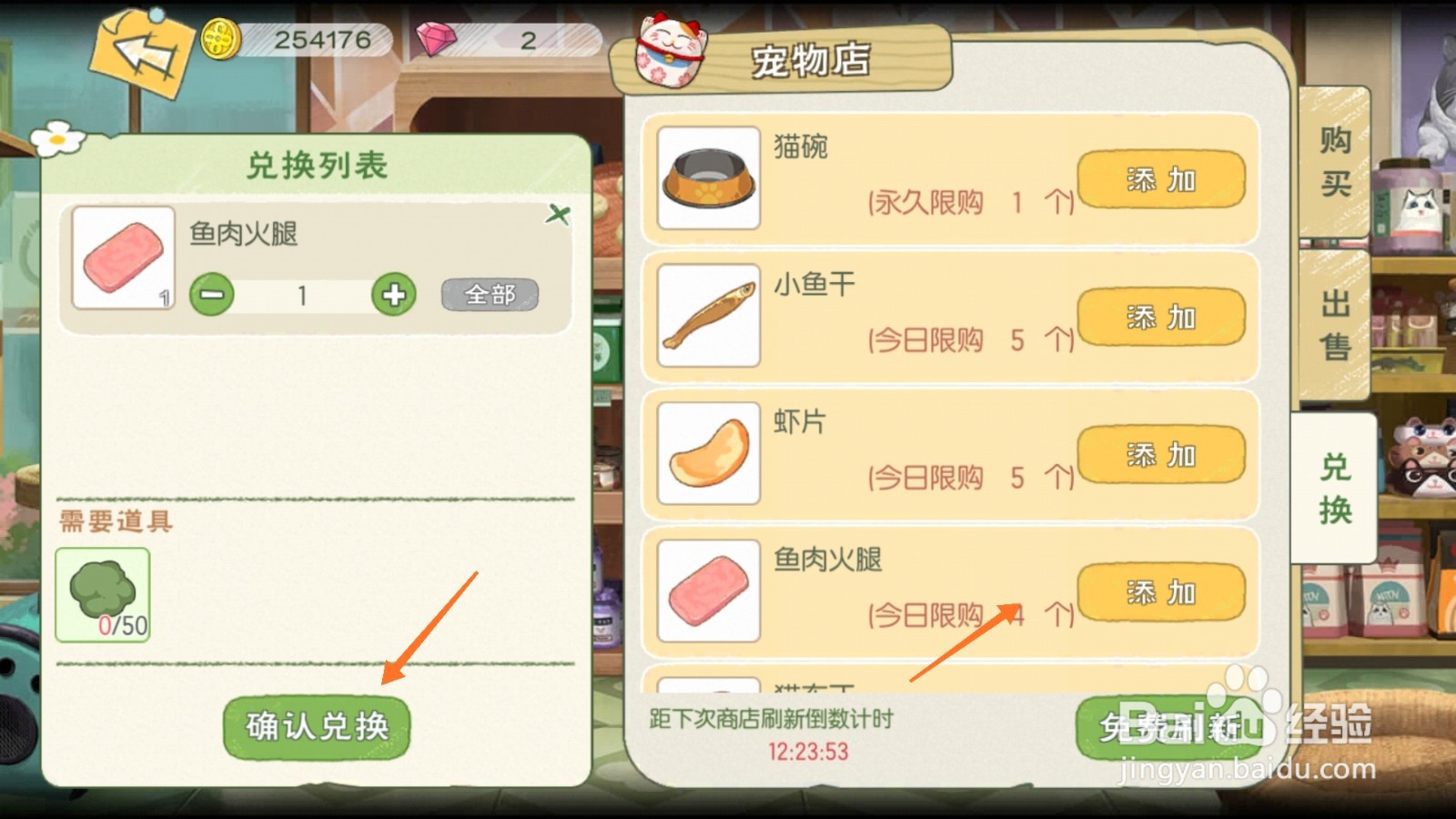The image size is (1456, 819).
Task: Select the 全部 quantity button
Action: coord(490,295)
